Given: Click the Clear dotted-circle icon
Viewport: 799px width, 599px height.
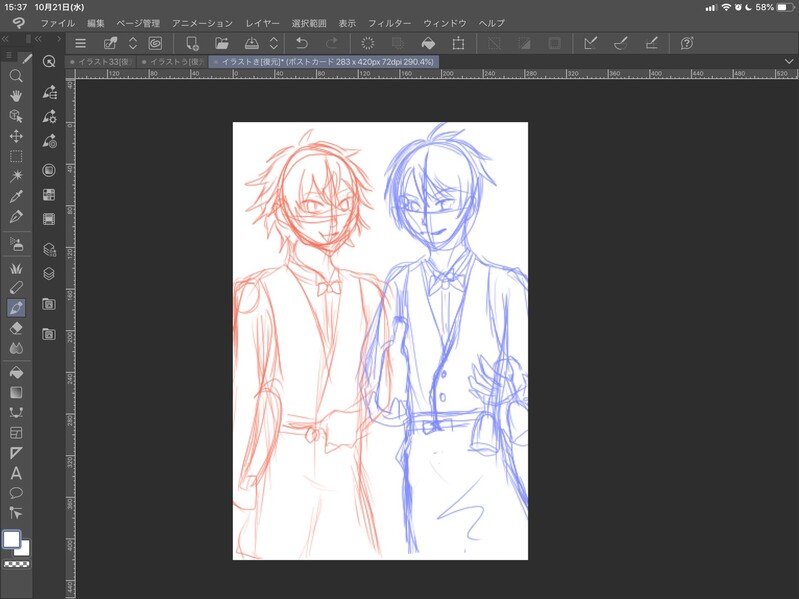Looking at the screenshot, I should point(367,43).
